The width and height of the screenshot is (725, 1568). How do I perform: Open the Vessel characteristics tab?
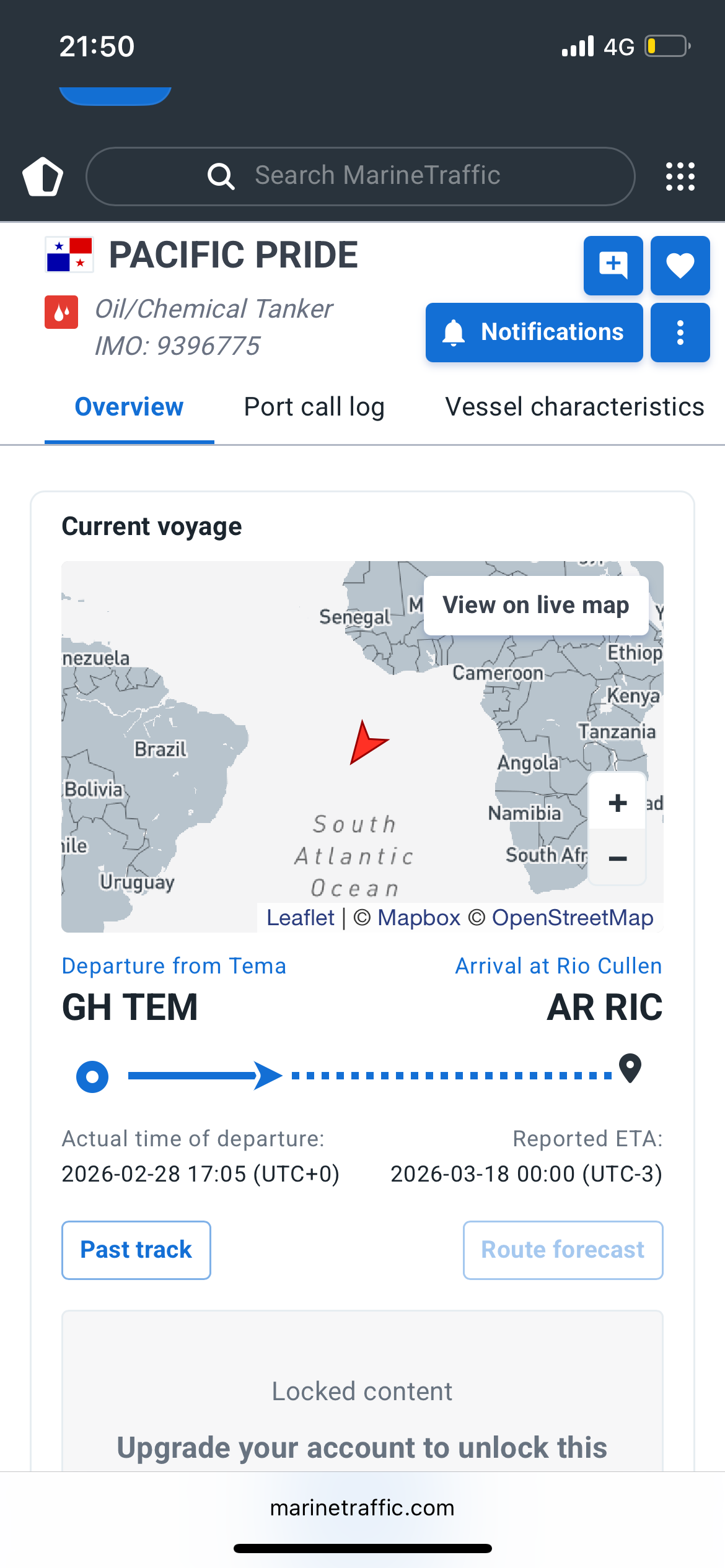pos(574,407)
